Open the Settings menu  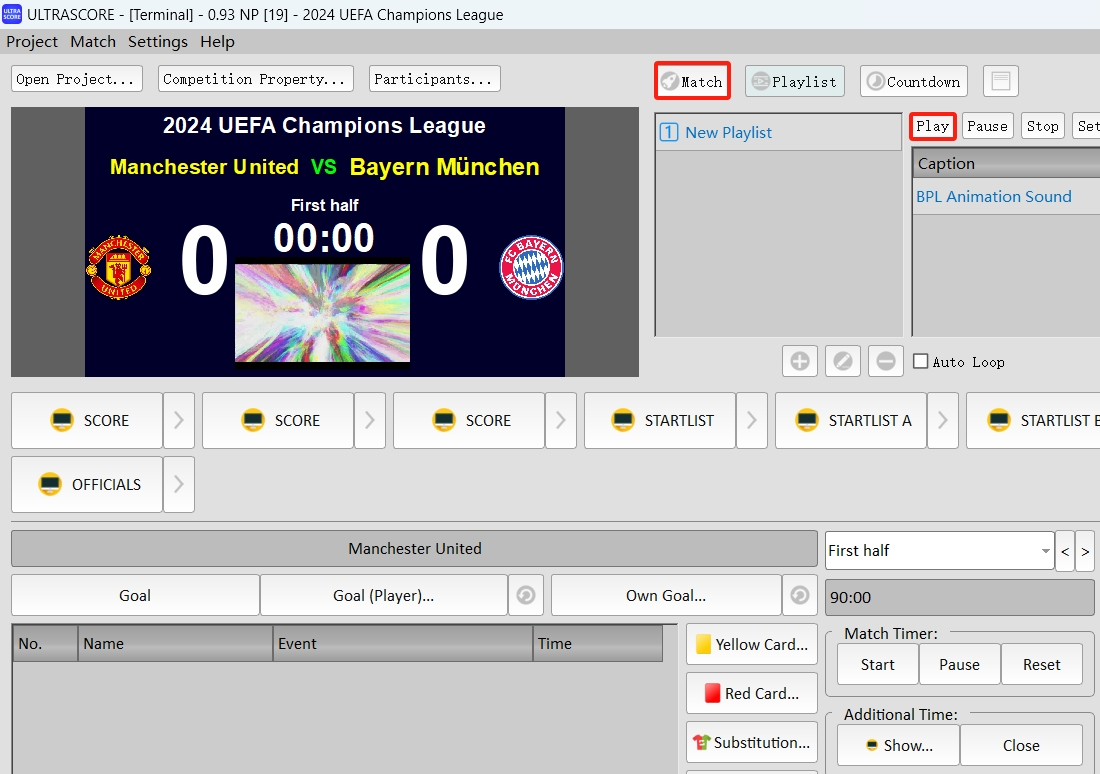(157, 41)
